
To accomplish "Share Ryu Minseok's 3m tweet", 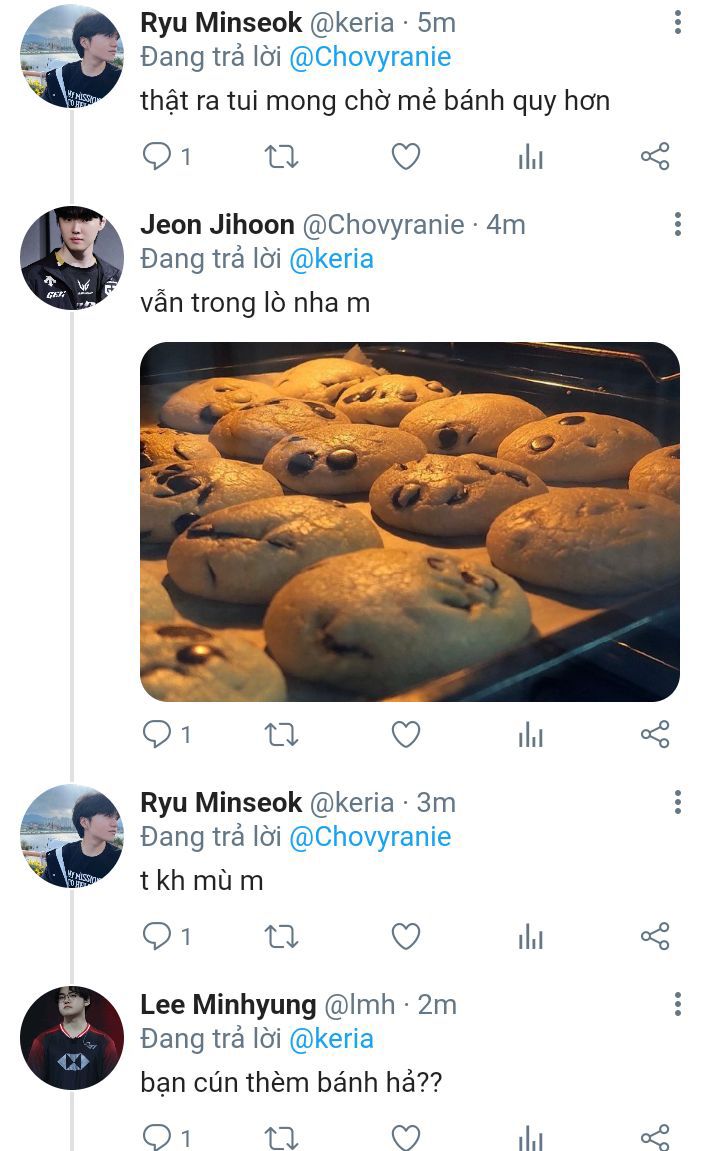I will pyautogui.click(x=654, y=936).
